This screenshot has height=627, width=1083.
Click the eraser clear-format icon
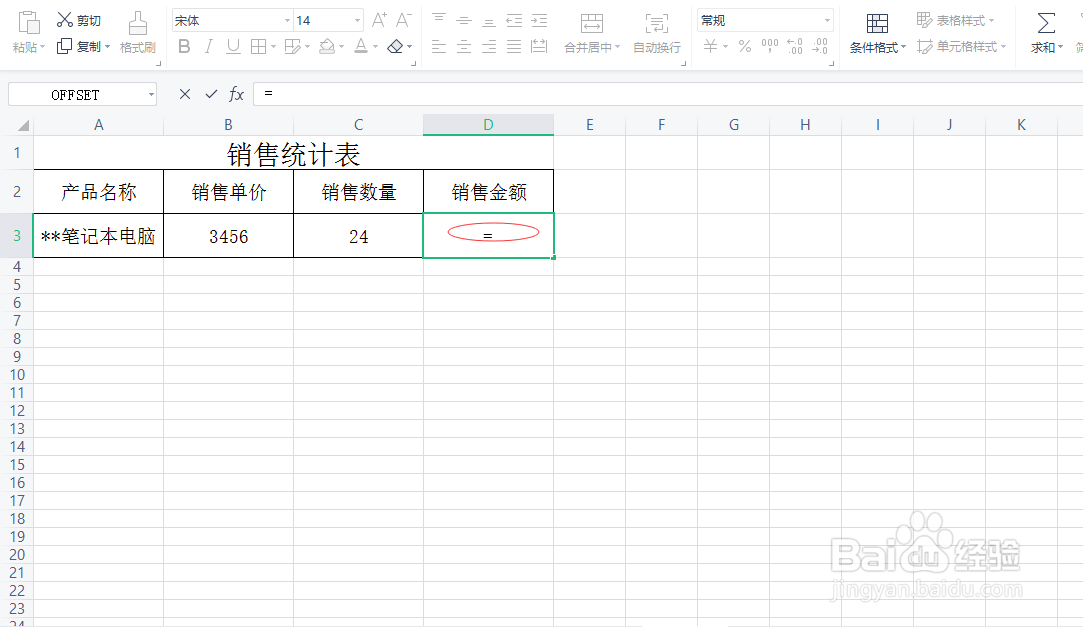click(x=395, y=46)
